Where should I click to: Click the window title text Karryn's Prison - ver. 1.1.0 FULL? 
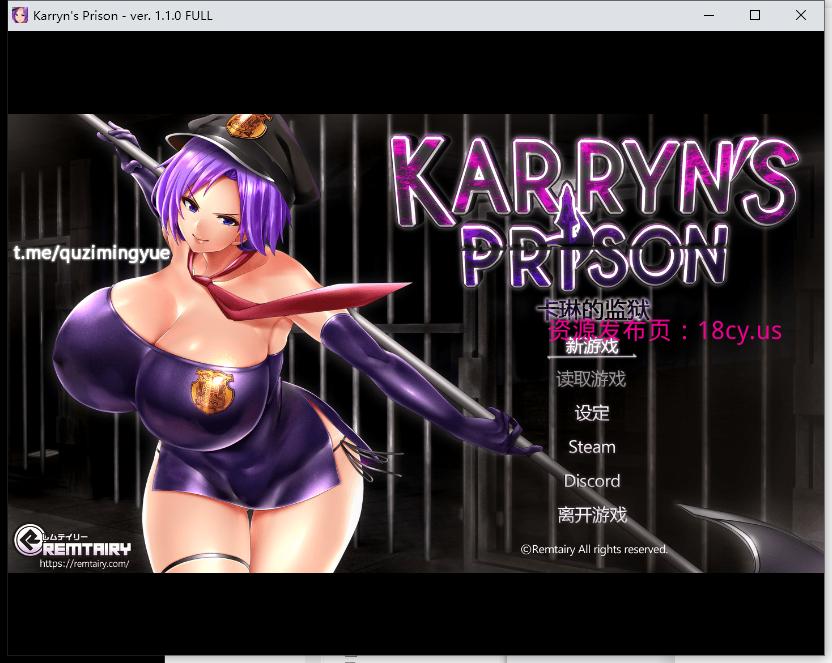pos(123,15)
